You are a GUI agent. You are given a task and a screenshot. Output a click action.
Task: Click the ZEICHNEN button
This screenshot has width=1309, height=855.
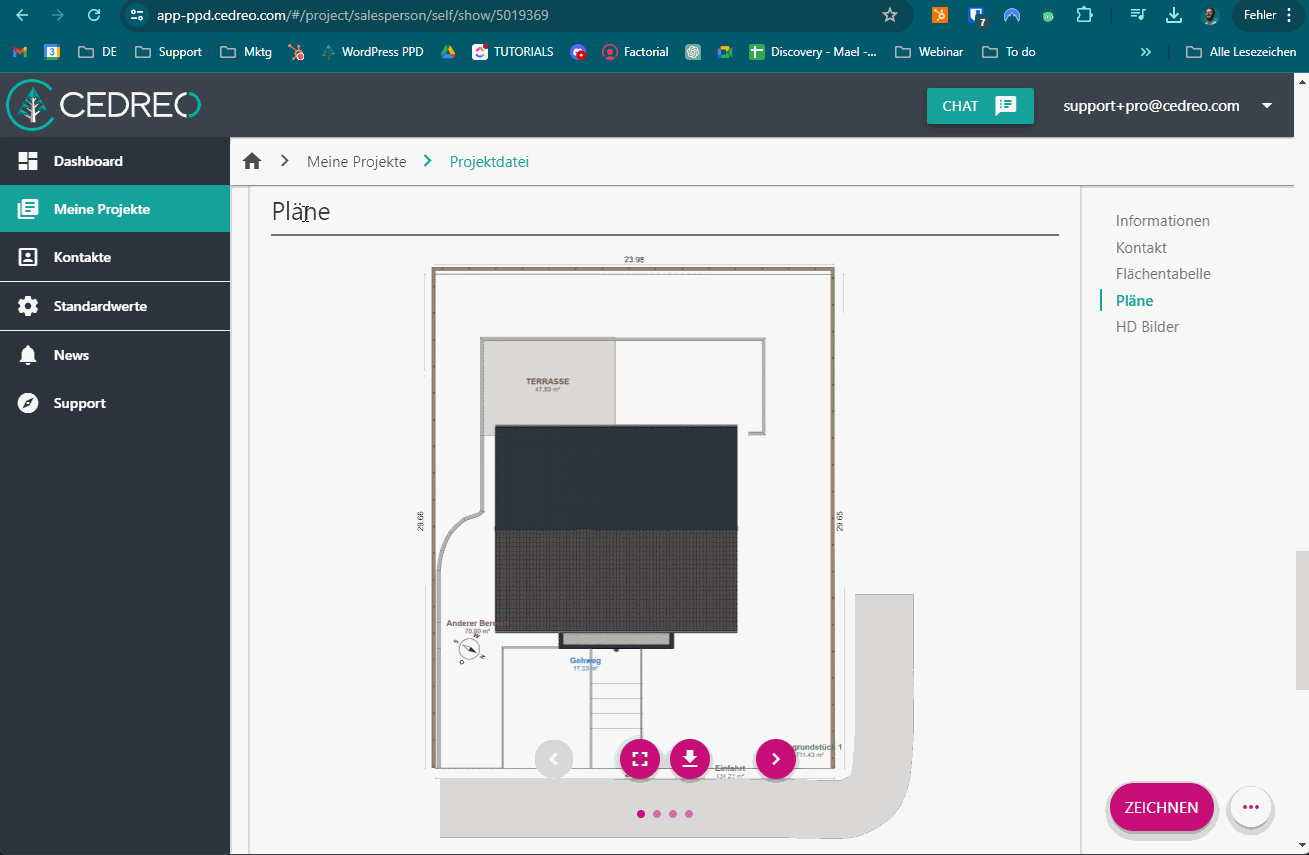1161,807
